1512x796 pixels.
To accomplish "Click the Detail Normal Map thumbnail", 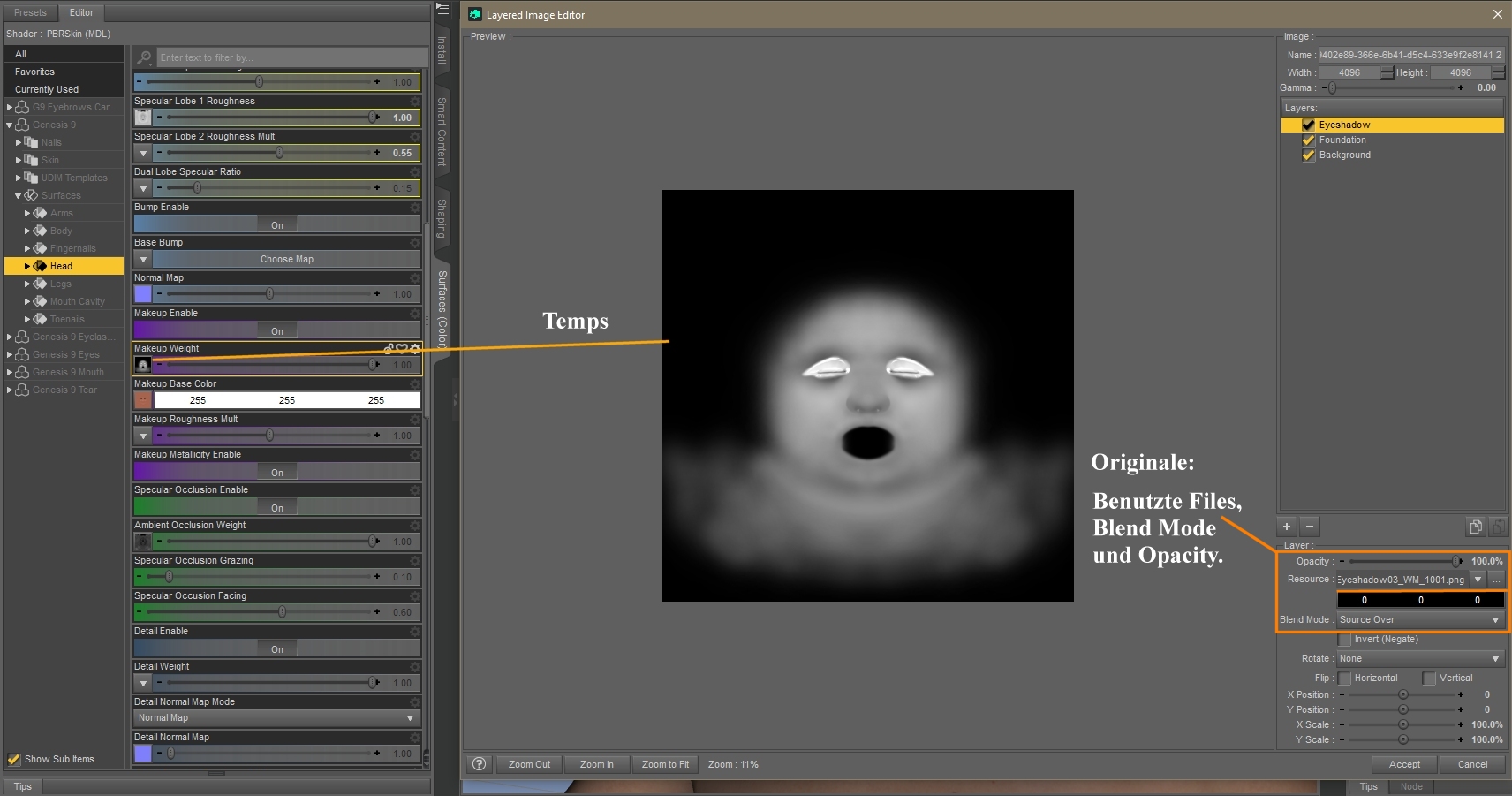I will point(143,754).
